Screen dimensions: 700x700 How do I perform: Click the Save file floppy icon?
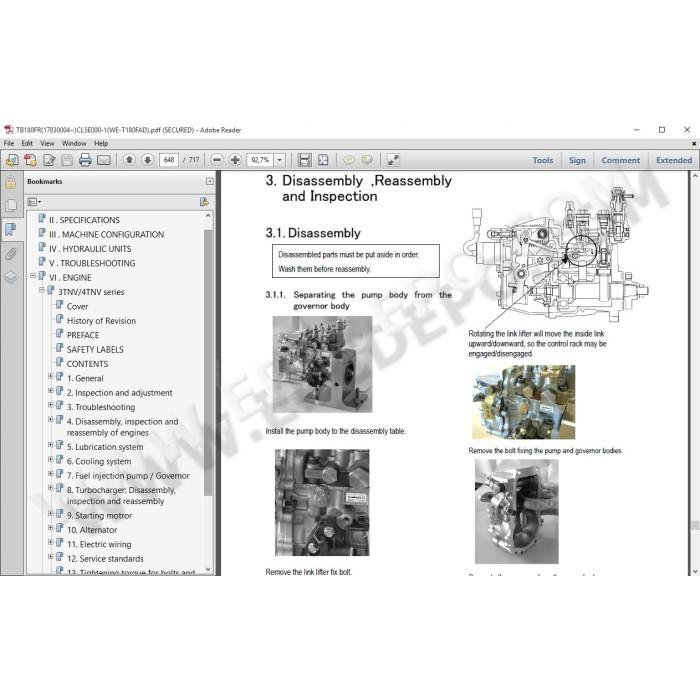point(67,159)
